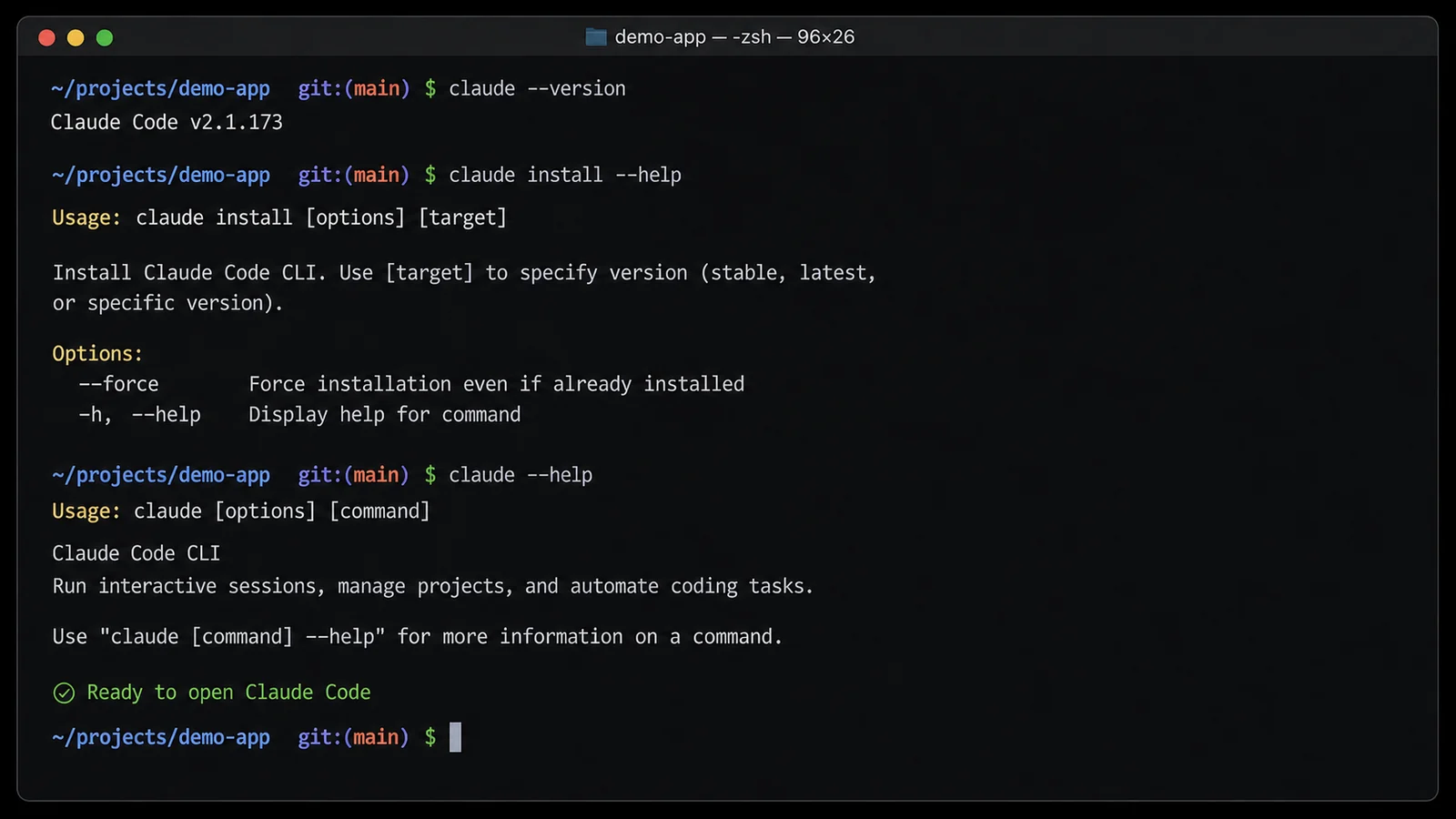Image resolution: width=1456 pixels, height=819 pixels.
Task: Click 'Force installation even if already installed' description
Action: coord(497,384)
